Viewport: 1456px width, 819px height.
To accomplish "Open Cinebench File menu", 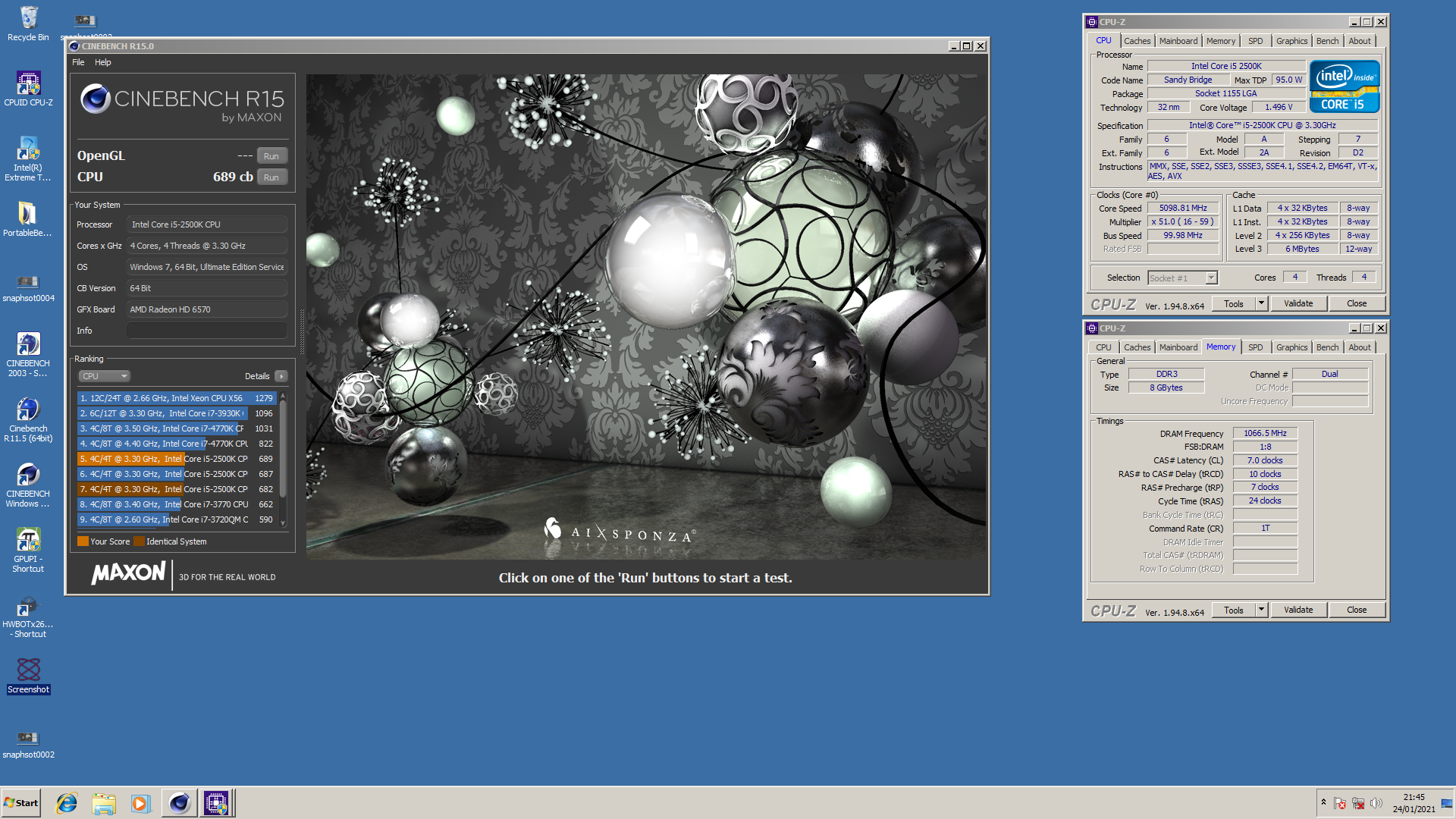I will click(x=78, y=62).
